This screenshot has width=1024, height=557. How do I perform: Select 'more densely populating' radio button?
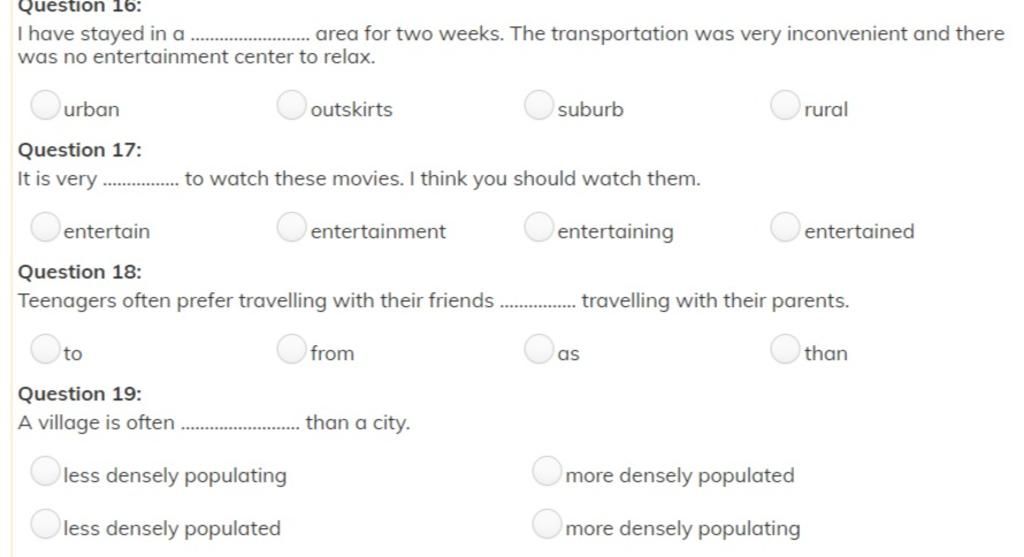coord(547,524)
